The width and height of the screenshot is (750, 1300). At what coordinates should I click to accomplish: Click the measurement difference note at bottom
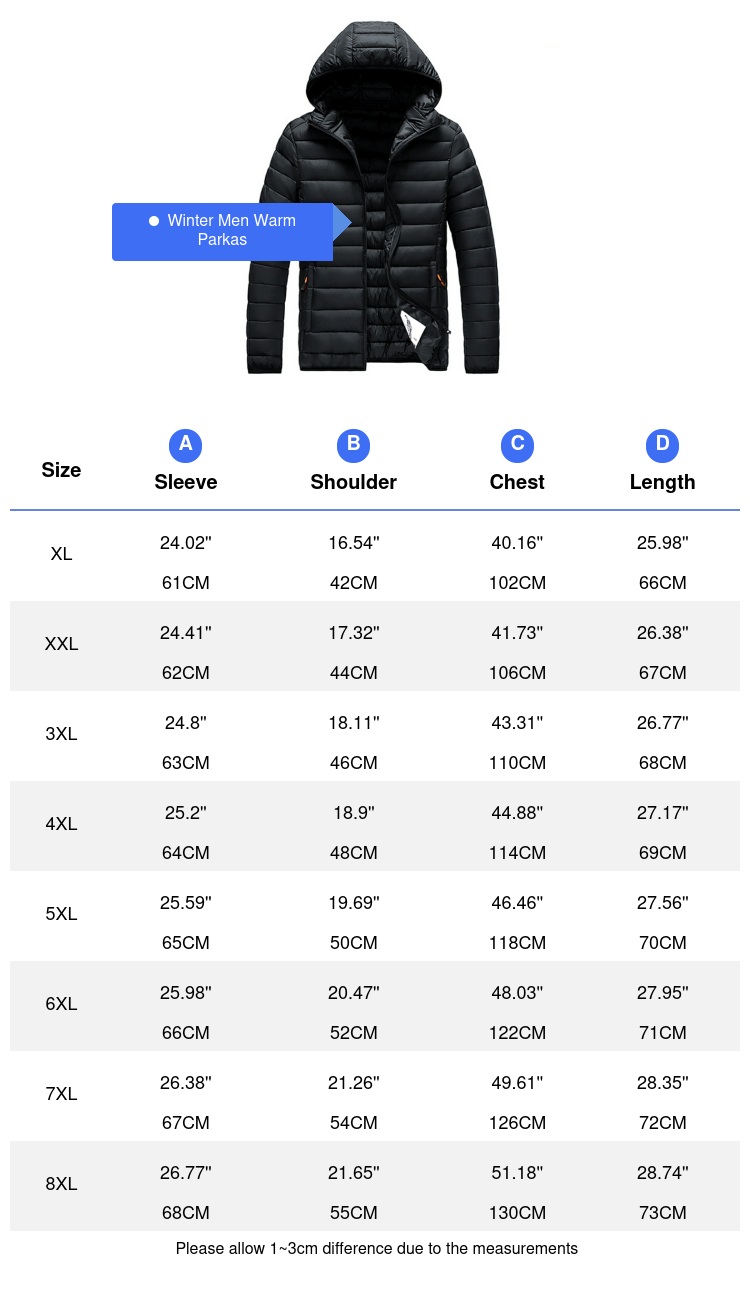coord(377,1248)
